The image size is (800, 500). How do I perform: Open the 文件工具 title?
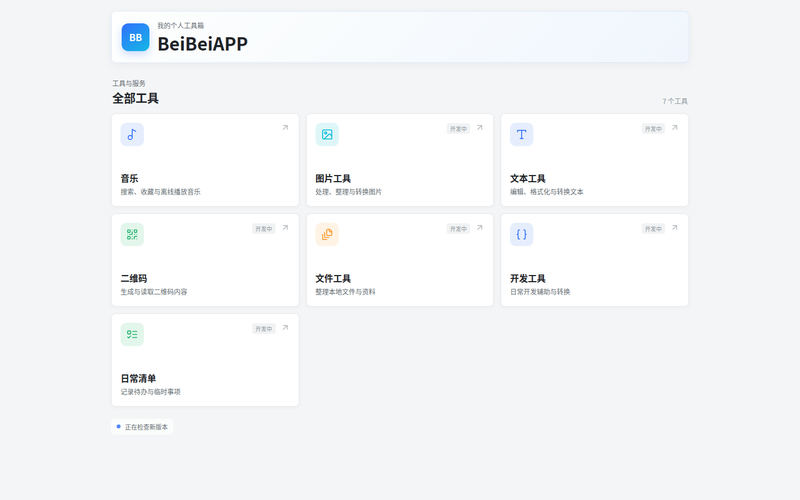[x=333, y=279]
